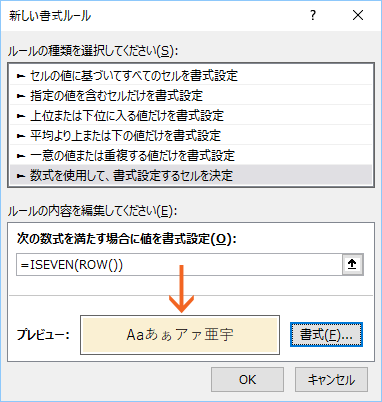Select 平均より上または下の値だけを書式設定 rule type
Viewport: 382px width, 402px height.
(x=191, y=136)
